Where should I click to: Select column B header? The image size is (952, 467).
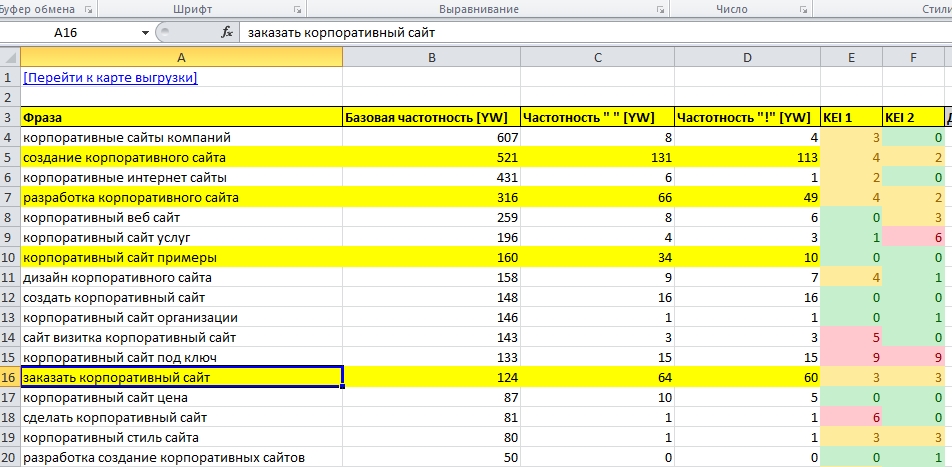(432, 58)
